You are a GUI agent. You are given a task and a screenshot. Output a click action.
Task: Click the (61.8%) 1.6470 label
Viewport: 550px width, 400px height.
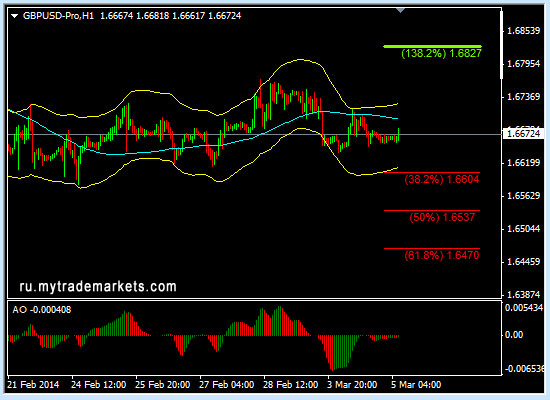tap(442, 255)
